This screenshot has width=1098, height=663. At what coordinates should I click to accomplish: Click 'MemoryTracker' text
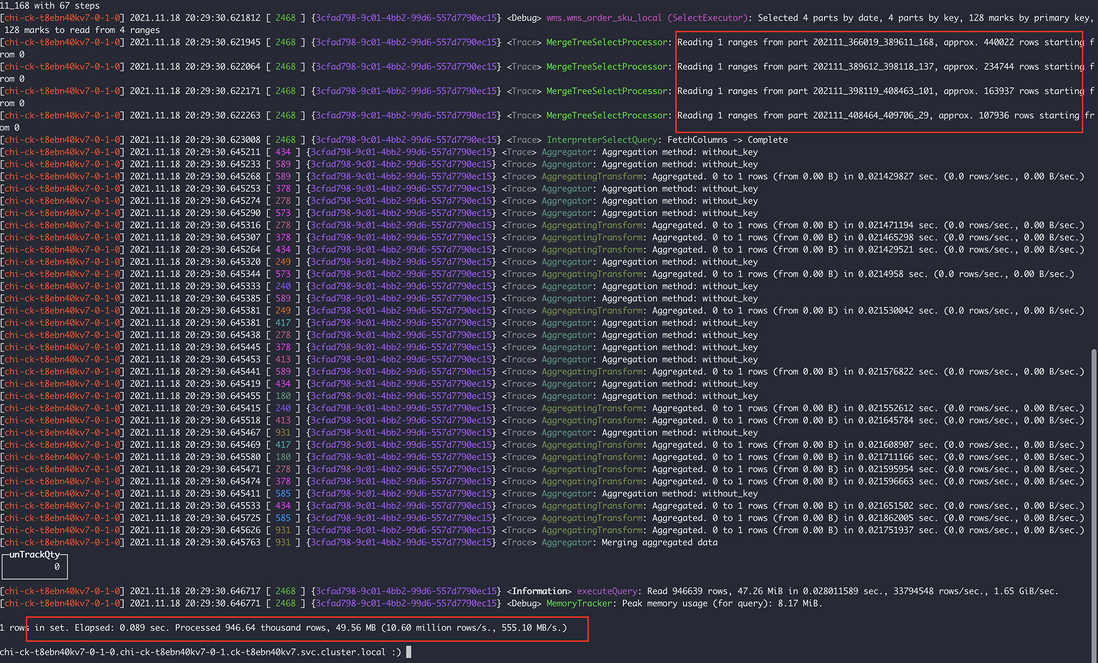578,603
